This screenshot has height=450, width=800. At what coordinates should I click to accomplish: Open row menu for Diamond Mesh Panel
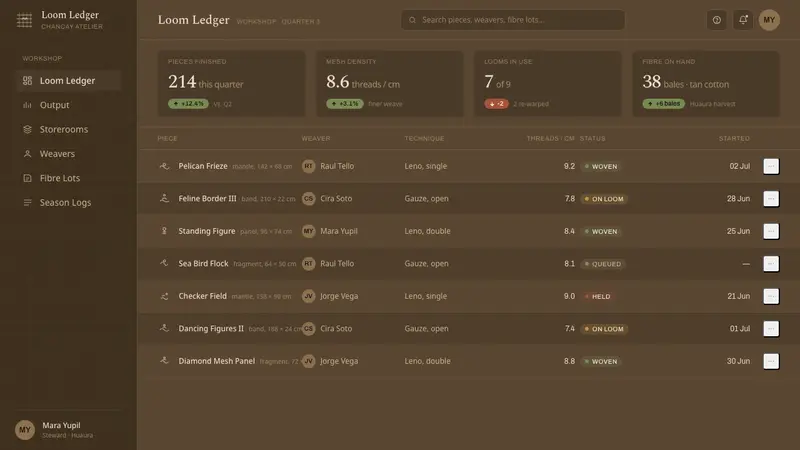pyautogui.click(x=771, y=361)
